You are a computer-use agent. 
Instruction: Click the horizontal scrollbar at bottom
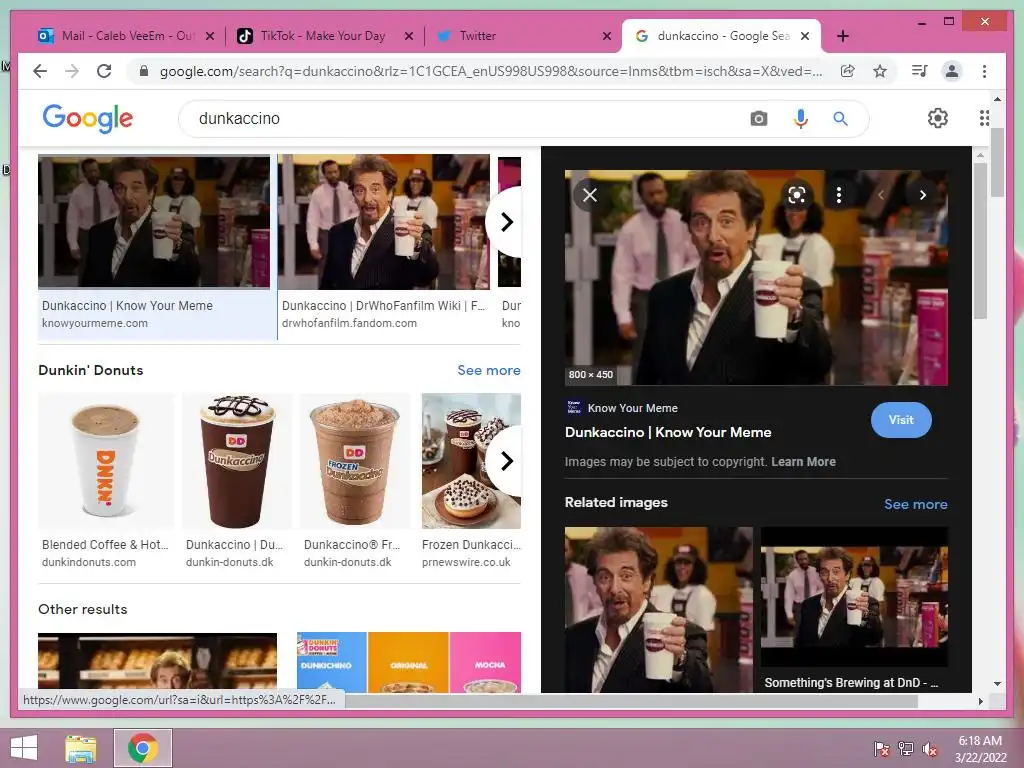631,701
